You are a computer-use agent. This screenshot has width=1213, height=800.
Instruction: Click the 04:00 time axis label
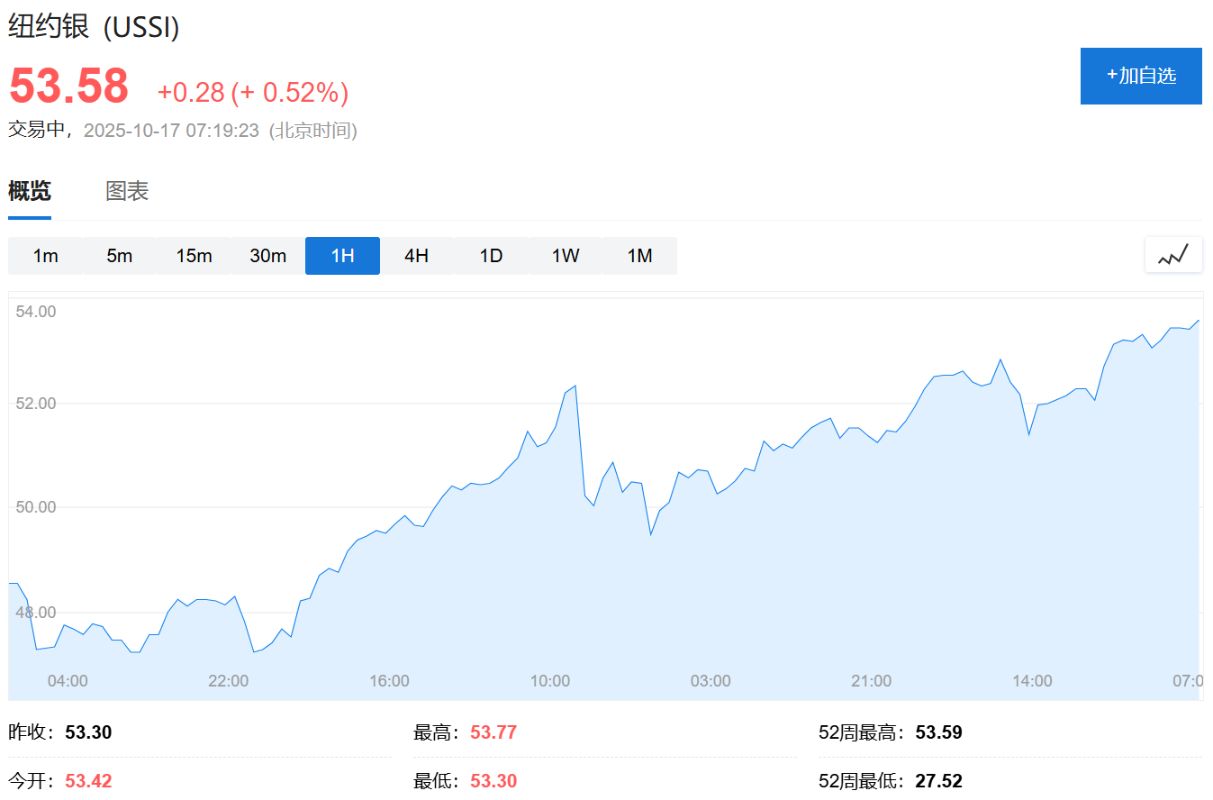68,681
